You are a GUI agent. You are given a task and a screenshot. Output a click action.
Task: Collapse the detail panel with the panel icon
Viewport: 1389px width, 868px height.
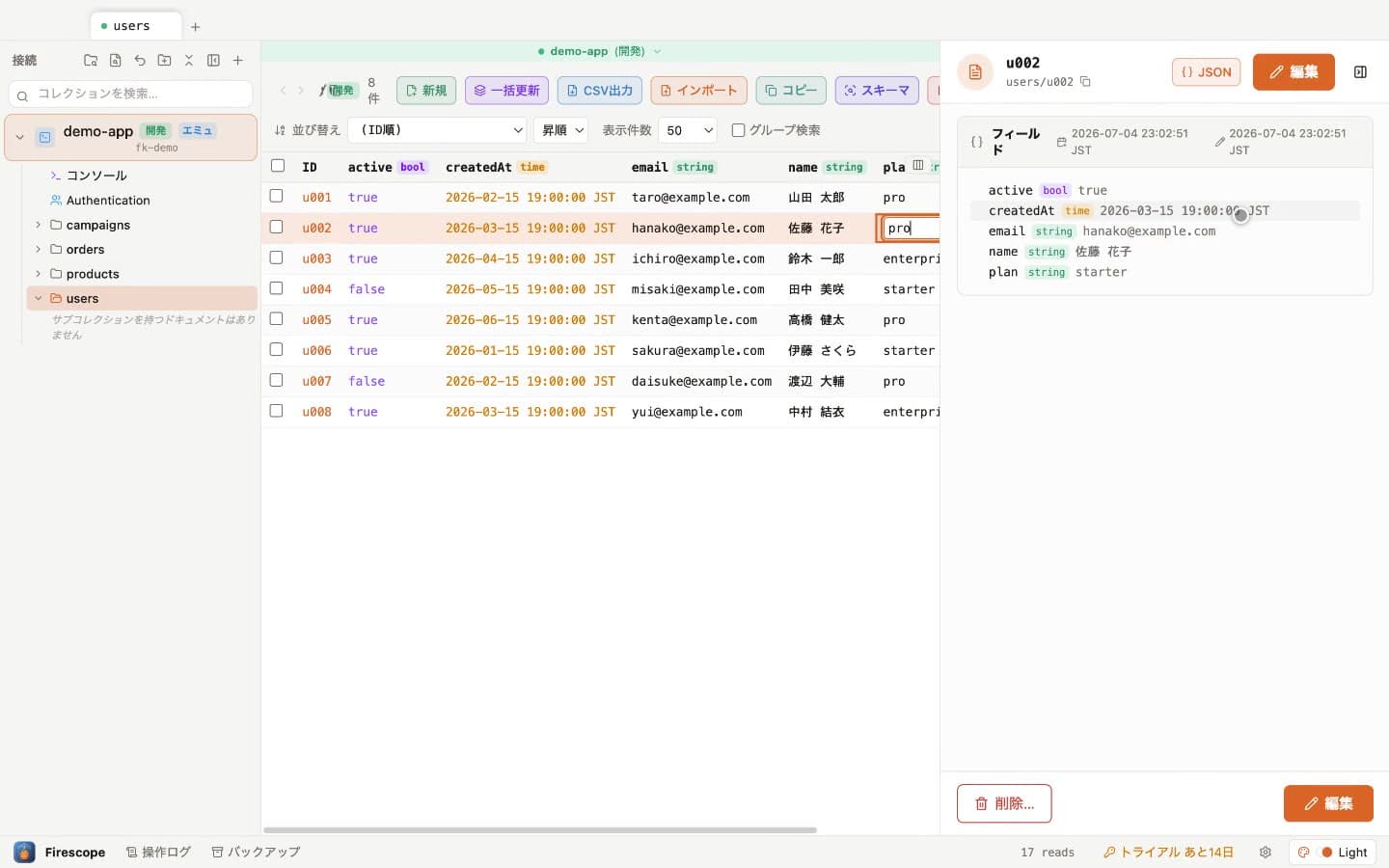point(1360,72)
